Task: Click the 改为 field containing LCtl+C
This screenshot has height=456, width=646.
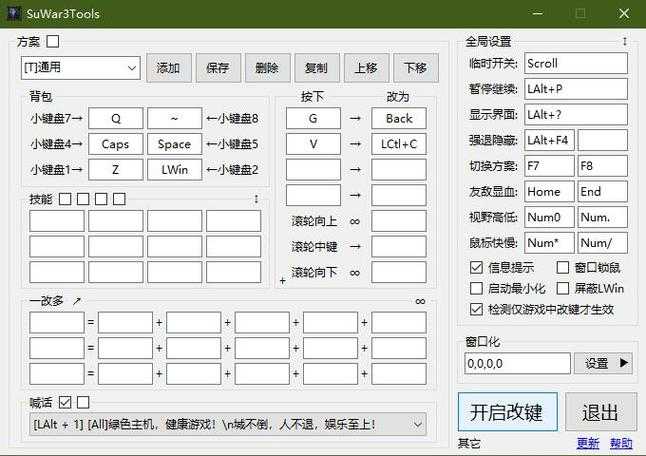Action: [x=399, y=144]
